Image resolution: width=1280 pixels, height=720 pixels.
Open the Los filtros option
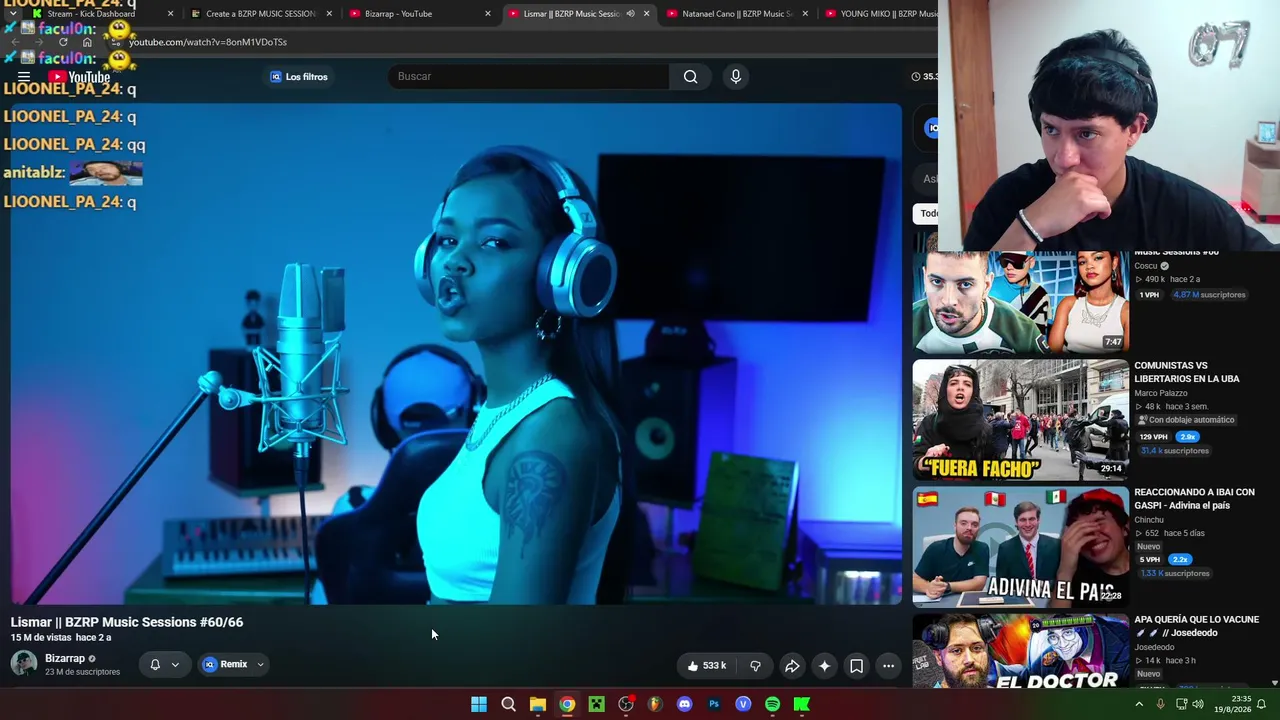pyautogui.click(x=298, y=77)
